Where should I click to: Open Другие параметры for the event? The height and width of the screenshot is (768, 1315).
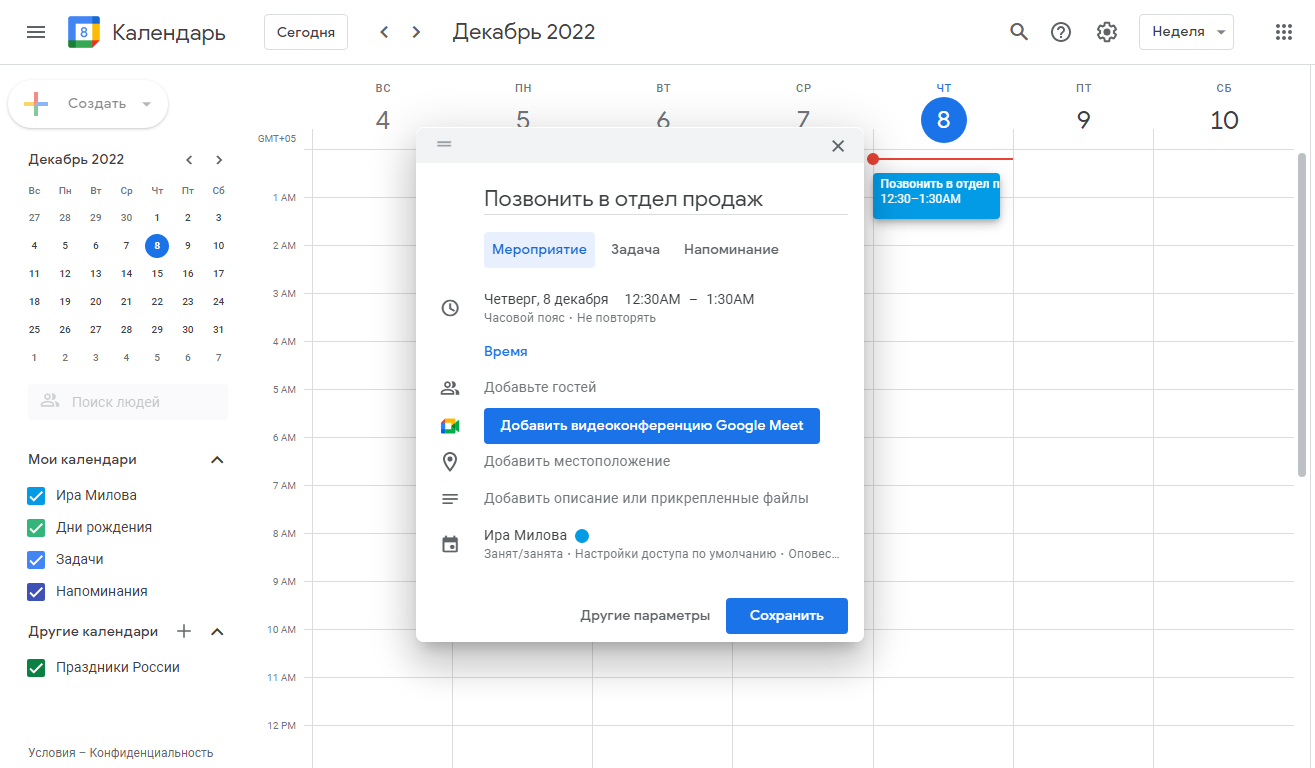pos(645,615)
